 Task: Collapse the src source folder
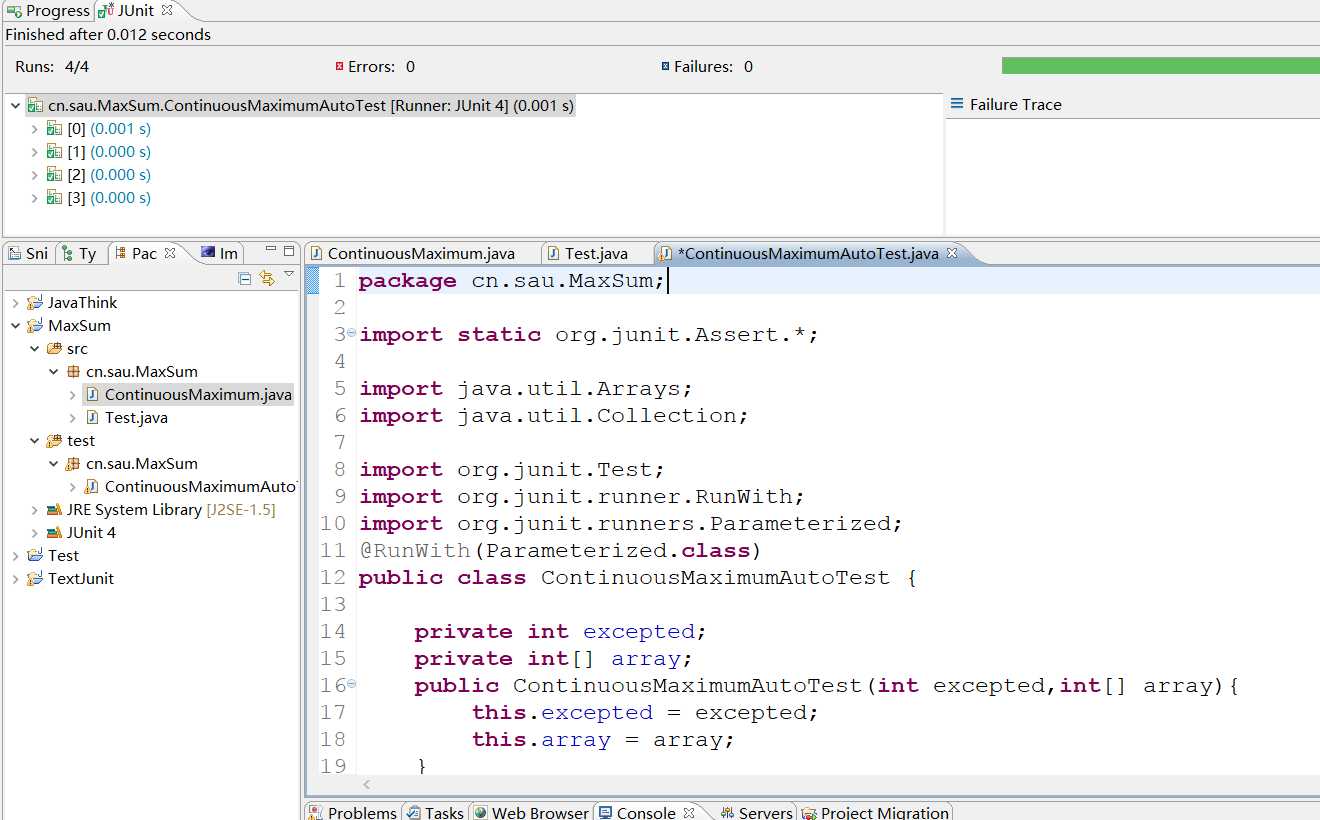tap(35, 348)
